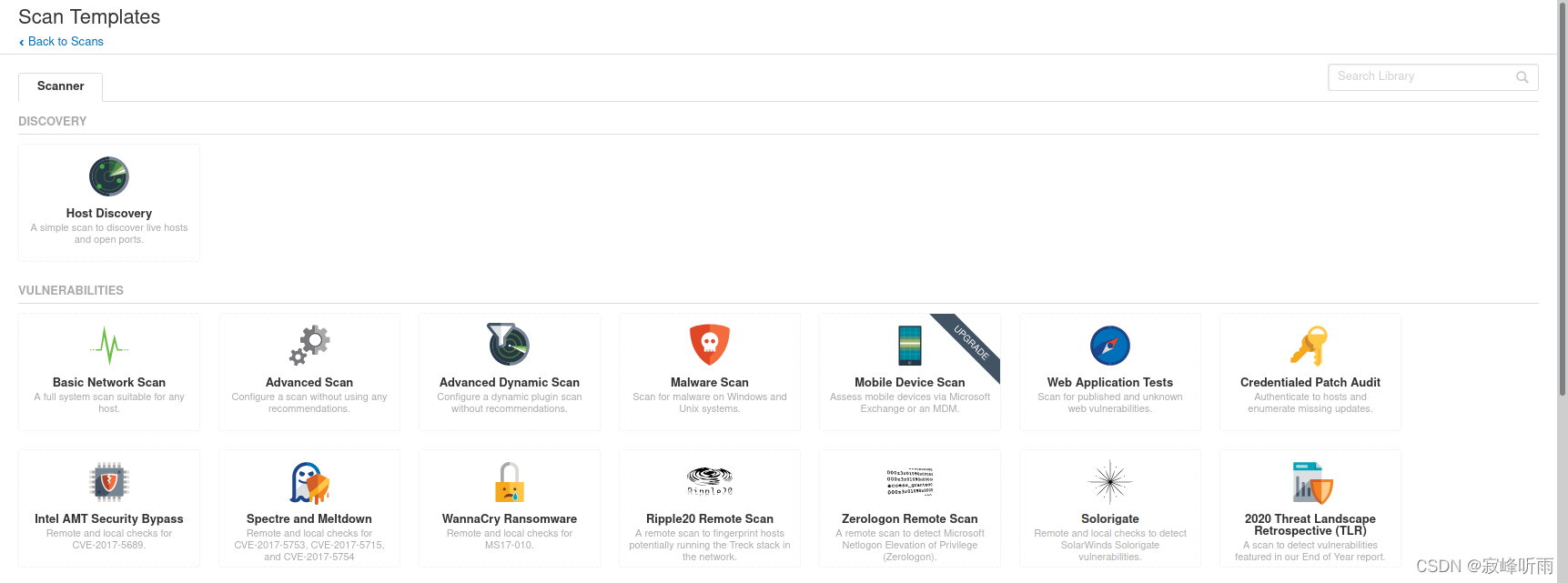The height and width of the screenshot is (583, 1568).
Task: Click the Intel AMT Security Bypass chip icon
Action: click(x=109, y=482)
